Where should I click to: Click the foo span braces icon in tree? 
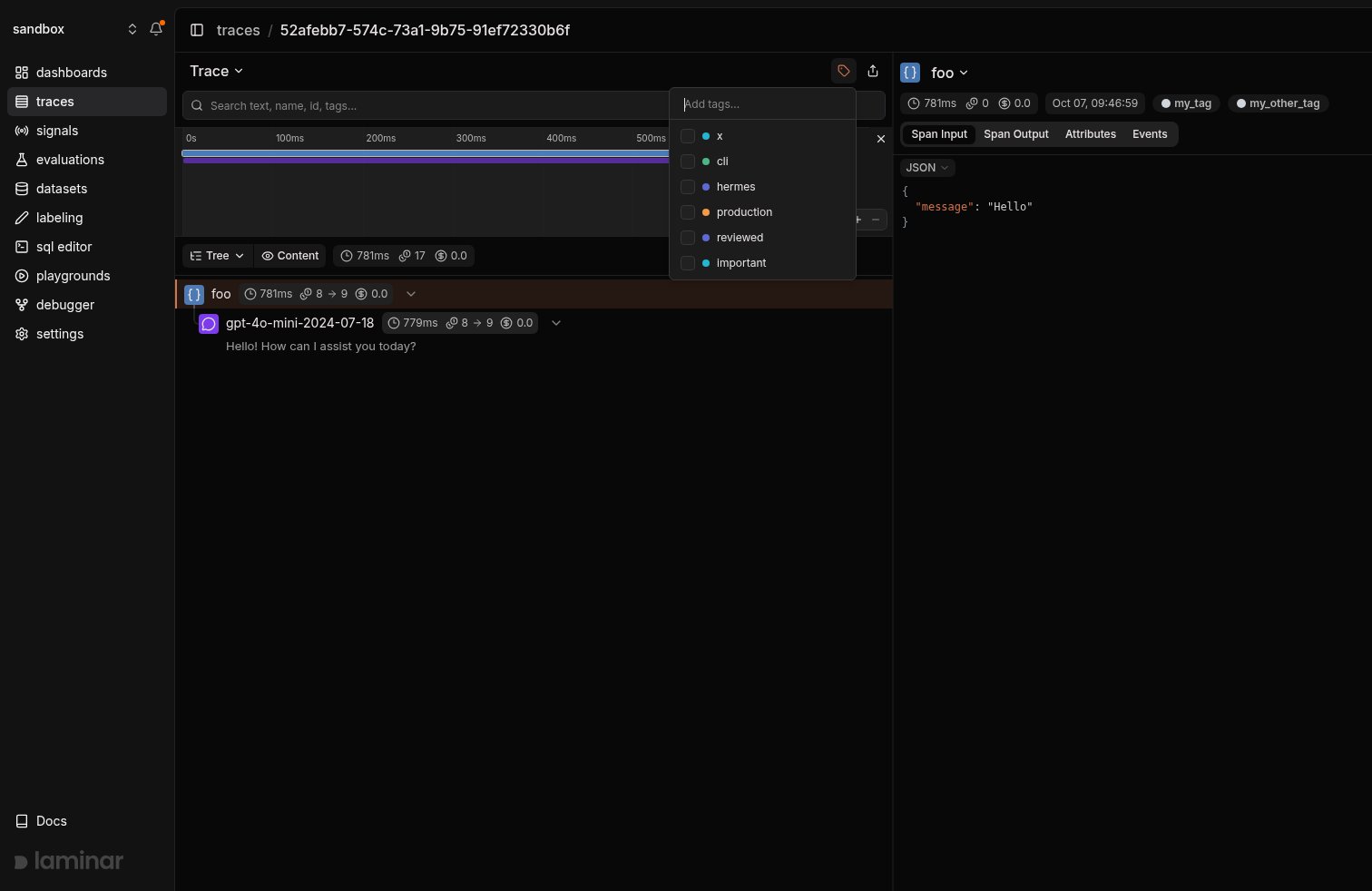tap(194, 294)
